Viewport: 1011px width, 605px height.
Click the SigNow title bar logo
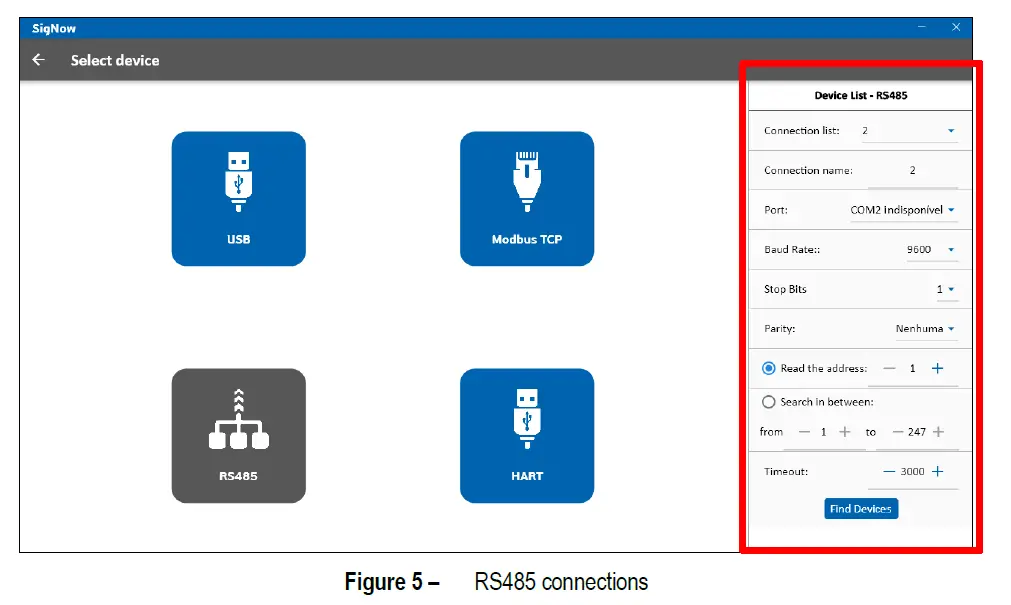tap(52, 28)
